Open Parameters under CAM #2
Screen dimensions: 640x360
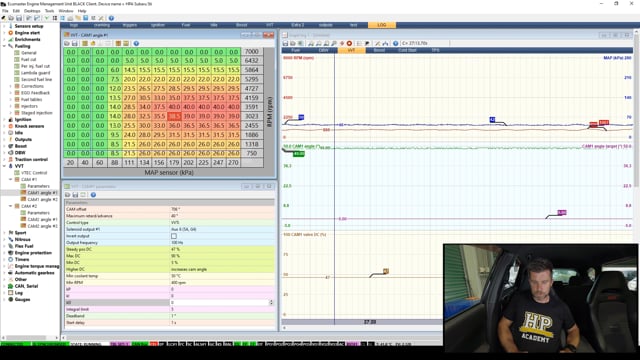(38, 213)
